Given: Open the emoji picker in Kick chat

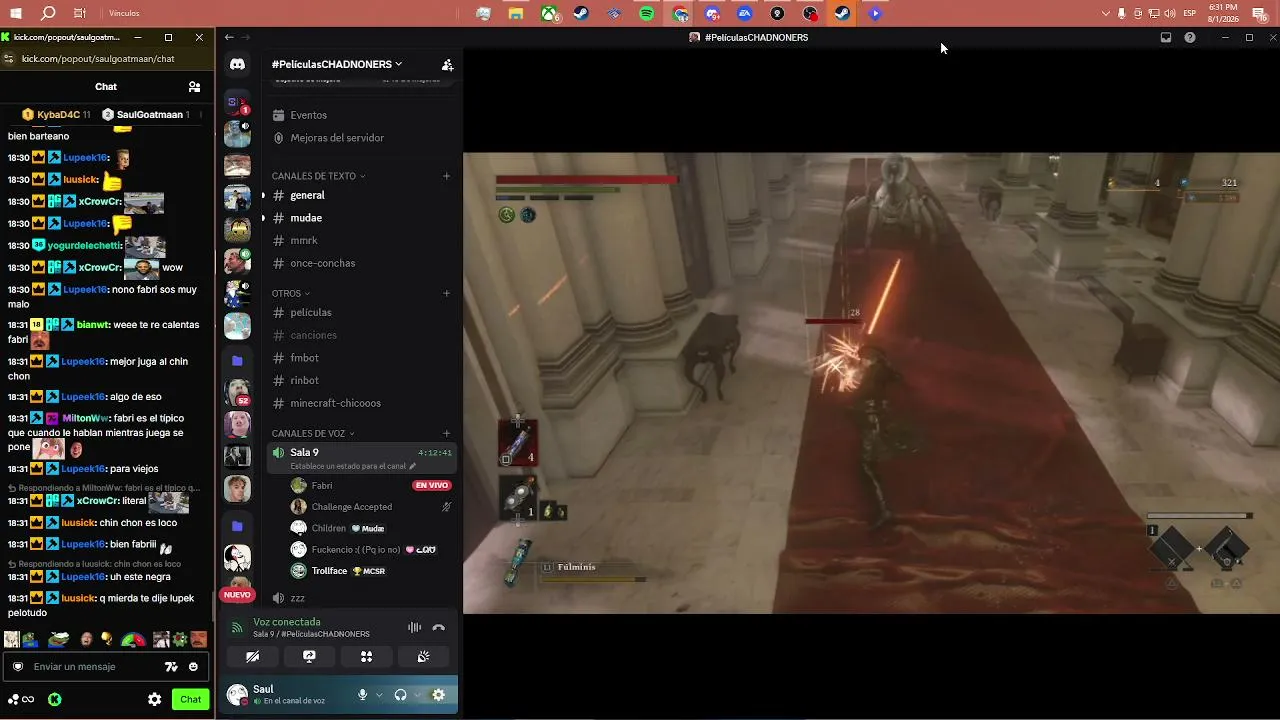Looking at the screenshot, I should point(193,667).
